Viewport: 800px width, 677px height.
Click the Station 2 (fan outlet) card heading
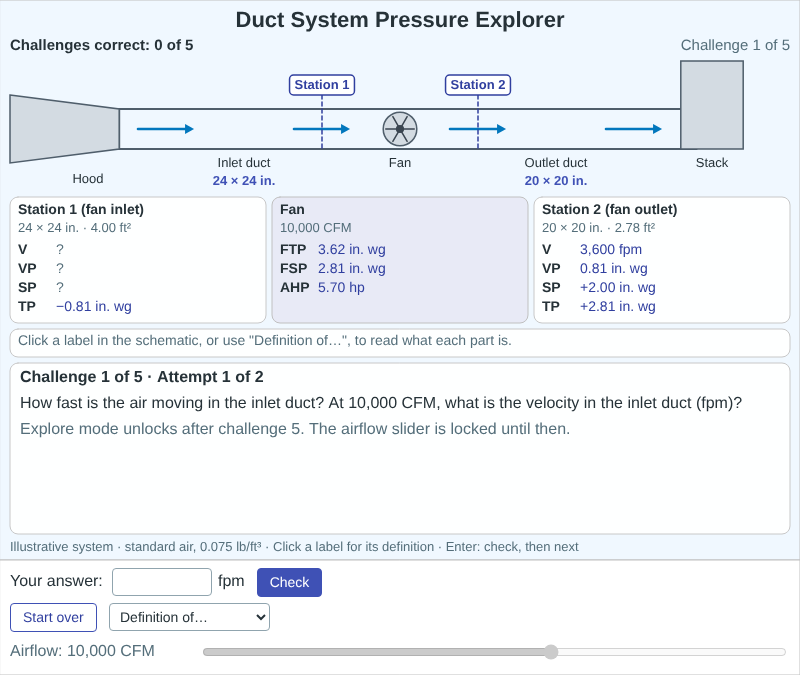[610, 210]
